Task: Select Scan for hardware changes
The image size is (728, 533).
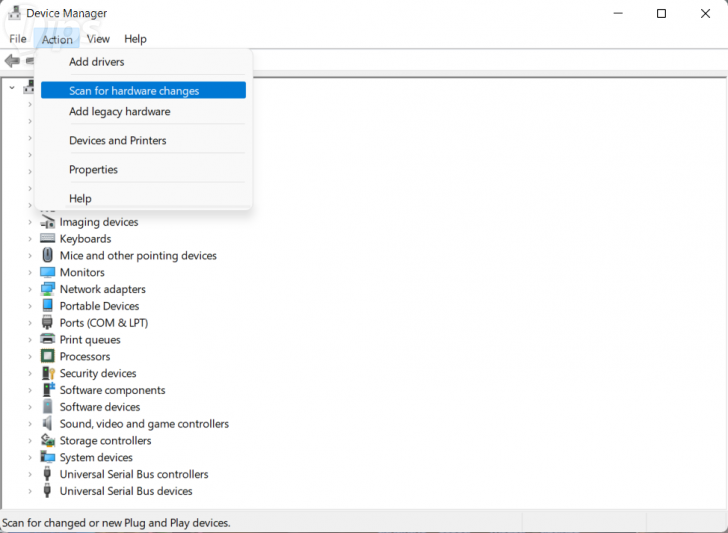Action: [143, 90]
